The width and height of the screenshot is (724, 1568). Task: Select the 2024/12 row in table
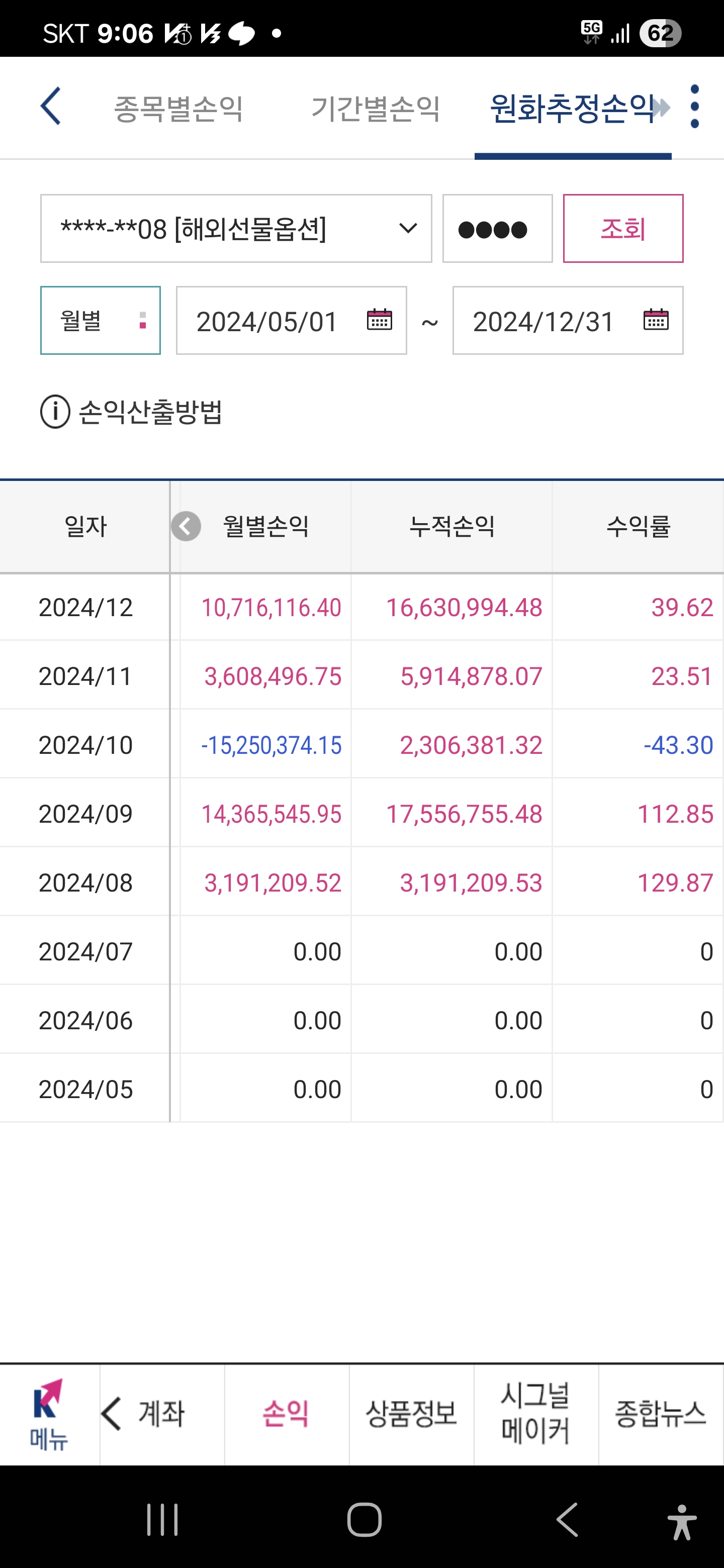click(x=361, y=608)
